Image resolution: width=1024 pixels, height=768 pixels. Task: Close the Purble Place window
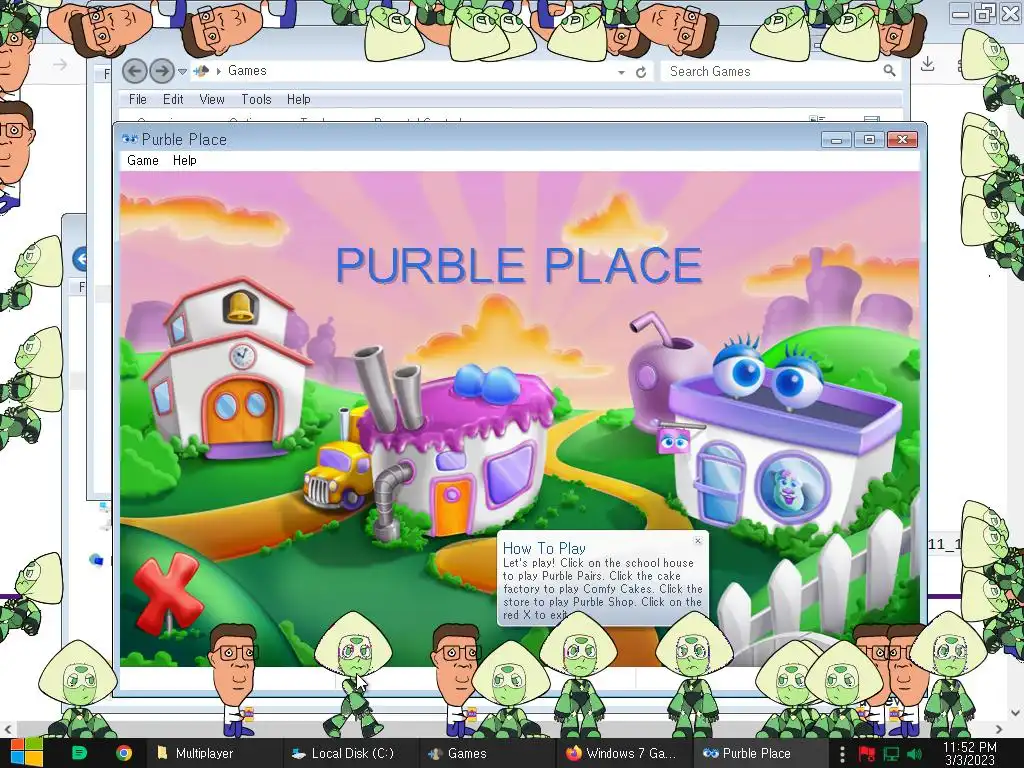[x=903, y=139]
